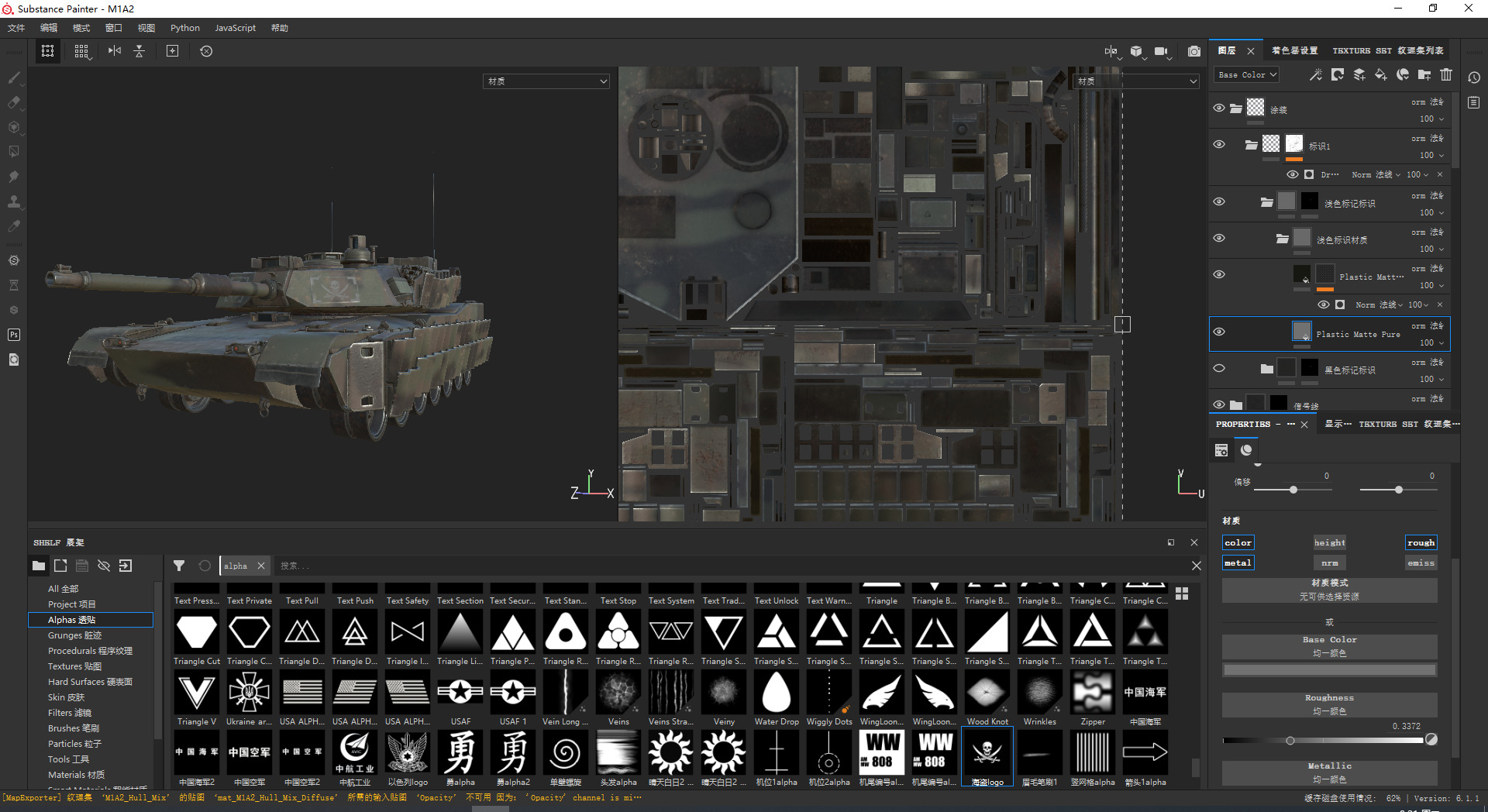Open opacity dropdown of 浅色标记标识 layer

point(1431,213)
